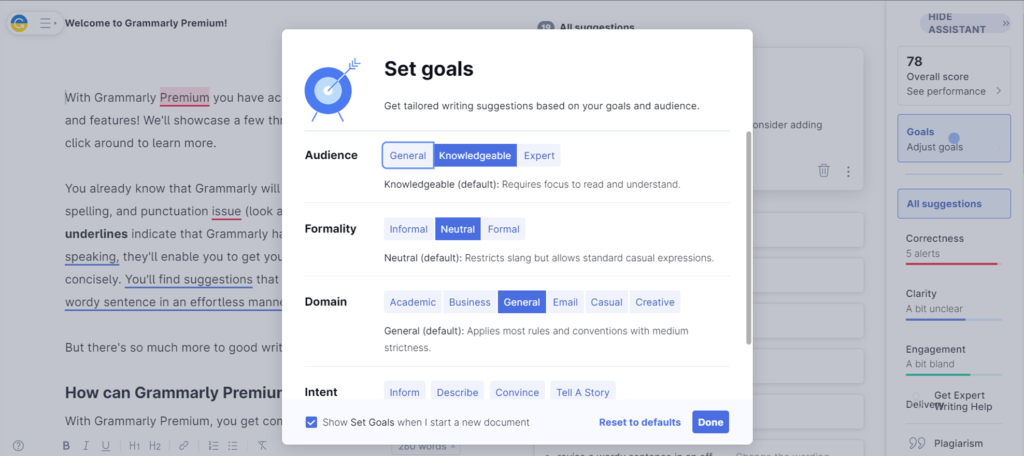Choose Casual domain
The image size is (1024, 456).
coord(607,302)
